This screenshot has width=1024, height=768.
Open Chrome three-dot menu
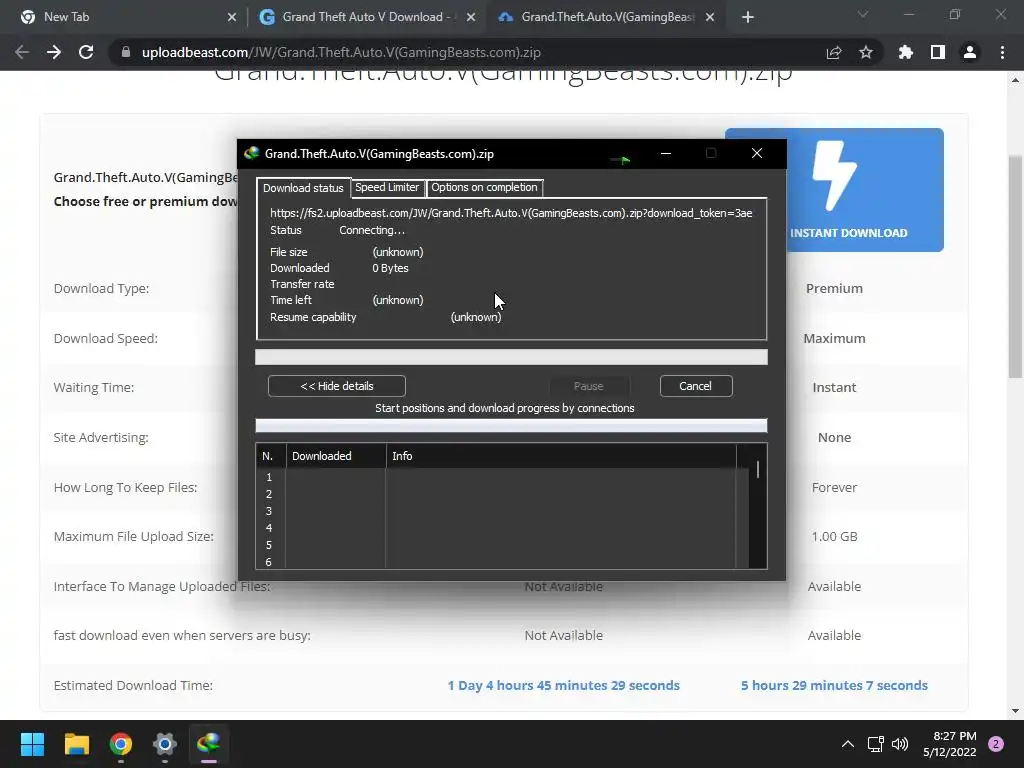(1002, 52)
